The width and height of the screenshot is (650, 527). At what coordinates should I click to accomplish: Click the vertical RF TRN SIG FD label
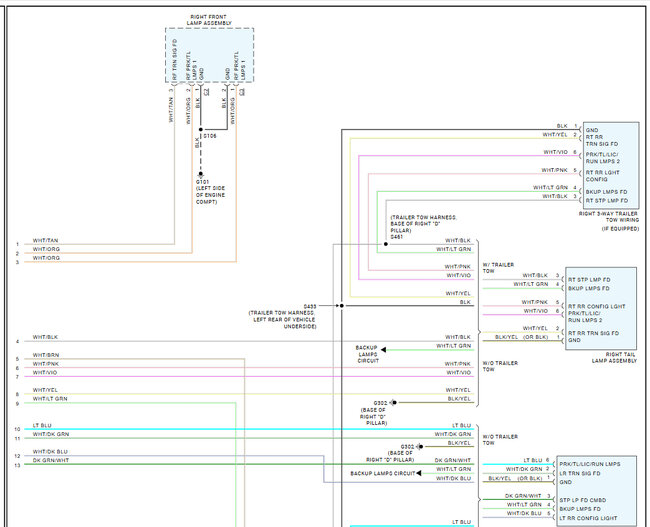(175, 59)
